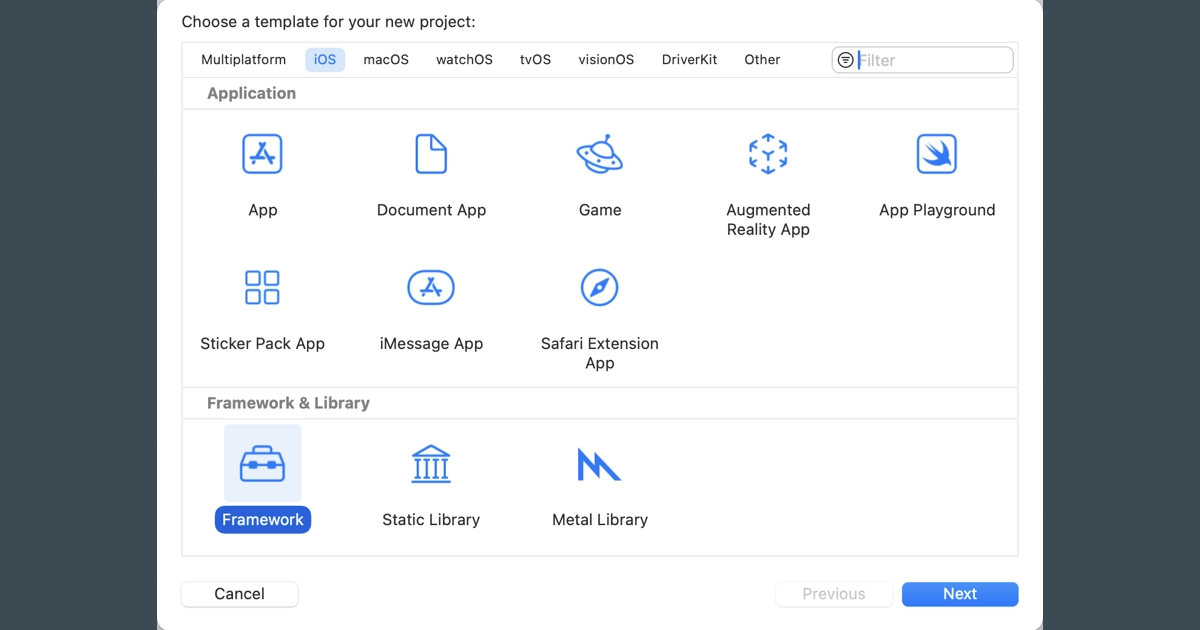Select the App template icon
The height and width of the screenshot is (630, 1200).
(262, 154)
